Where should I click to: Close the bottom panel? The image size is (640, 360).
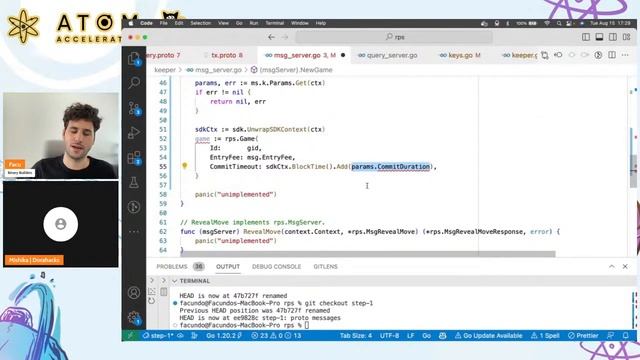(625, 267)
